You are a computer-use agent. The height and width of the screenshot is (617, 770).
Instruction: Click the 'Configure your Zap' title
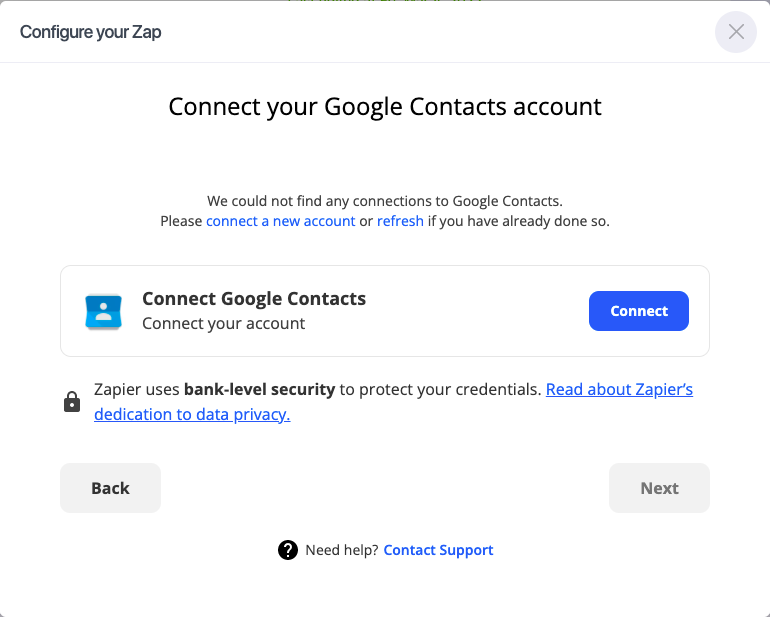pyautogui.click(x=90, y=32)
